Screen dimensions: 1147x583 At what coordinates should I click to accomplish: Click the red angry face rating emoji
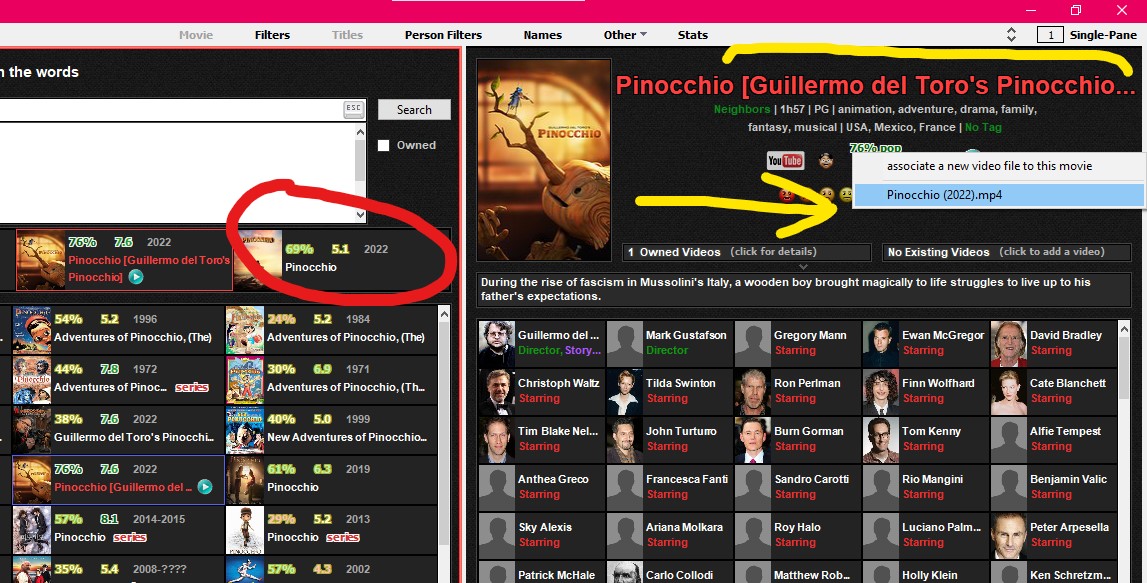click(786, 195)
